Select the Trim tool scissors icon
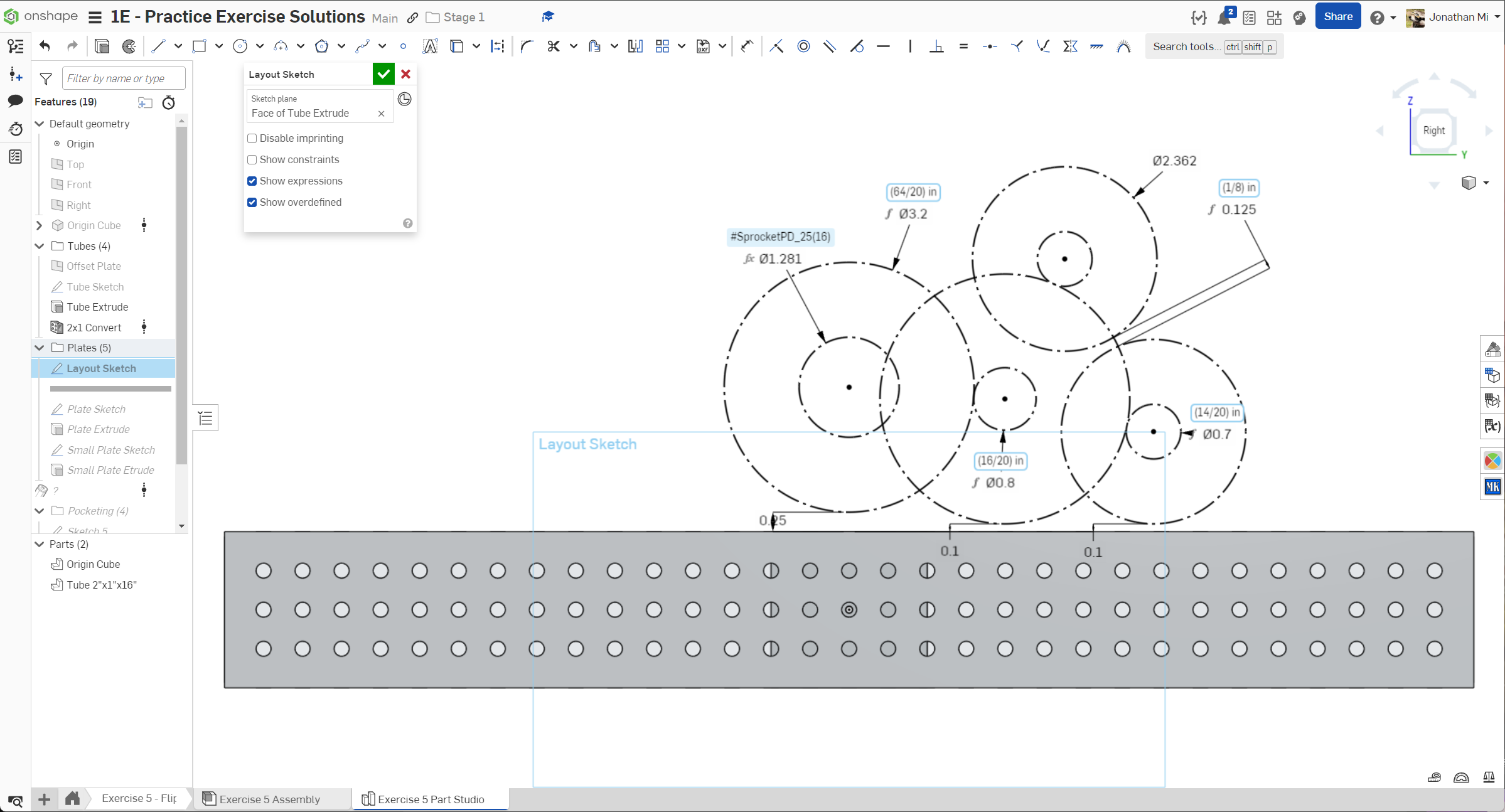The width and height of the screenshot is (1505, 812). pos(553,46)
